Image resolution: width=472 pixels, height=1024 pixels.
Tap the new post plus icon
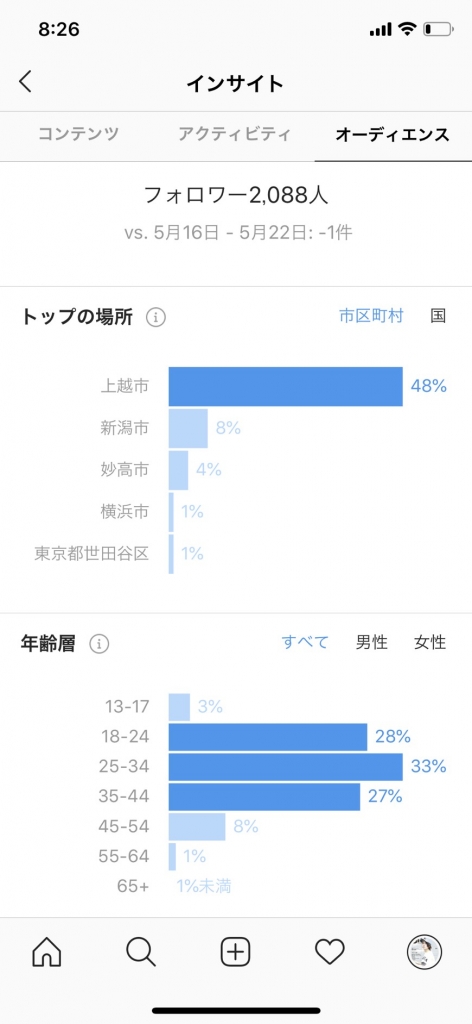point(236,953)
